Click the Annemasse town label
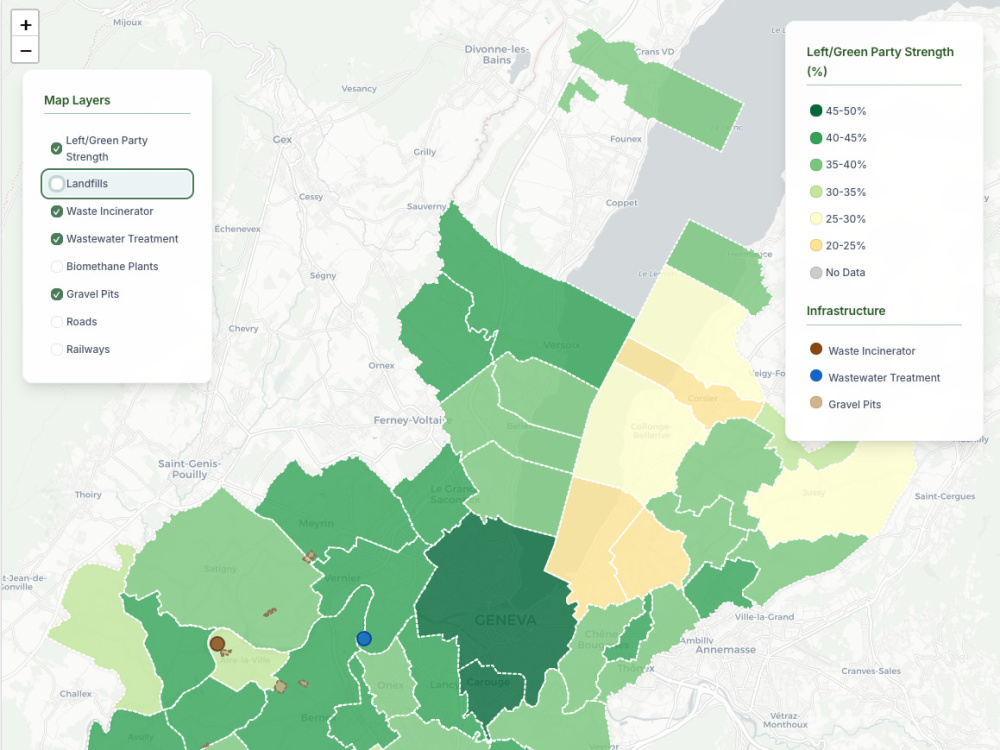Viewport: 1000px width, 750px height. coord(726,650)
